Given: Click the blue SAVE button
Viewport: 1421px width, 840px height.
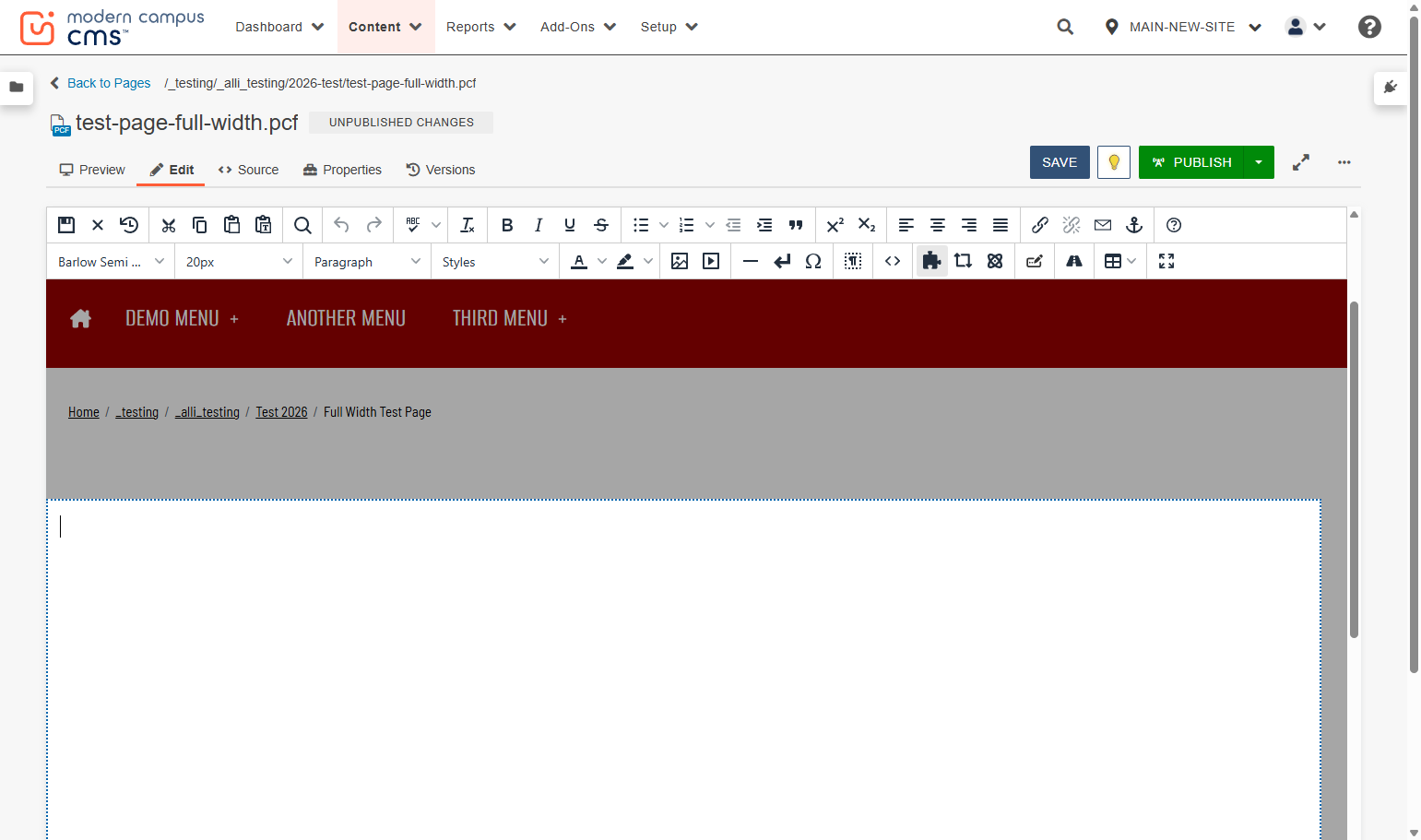Looking at the screenshot, I should [x=1060, y=162].
